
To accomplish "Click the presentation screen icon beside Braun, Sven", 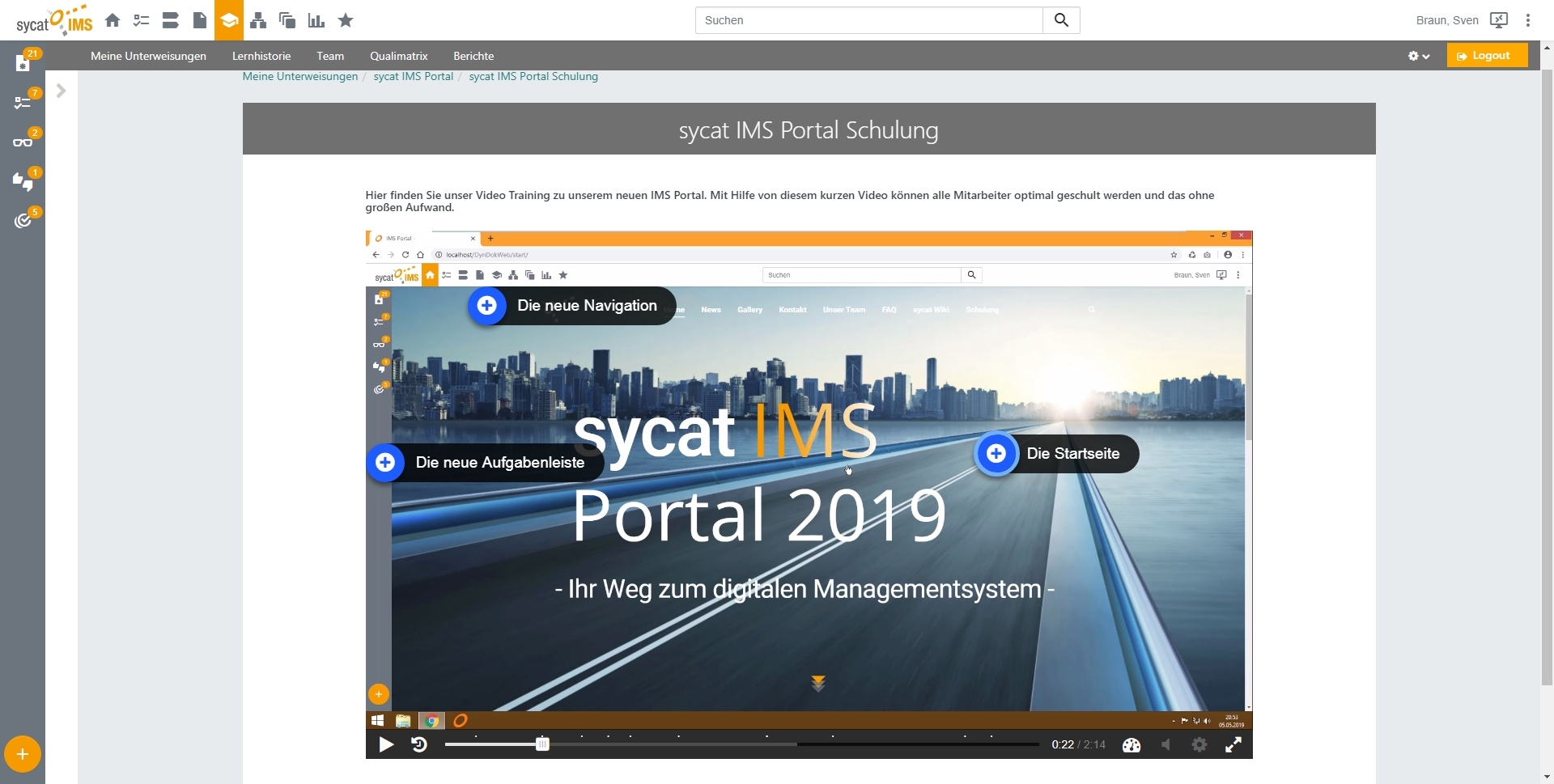I will 1499,20.
